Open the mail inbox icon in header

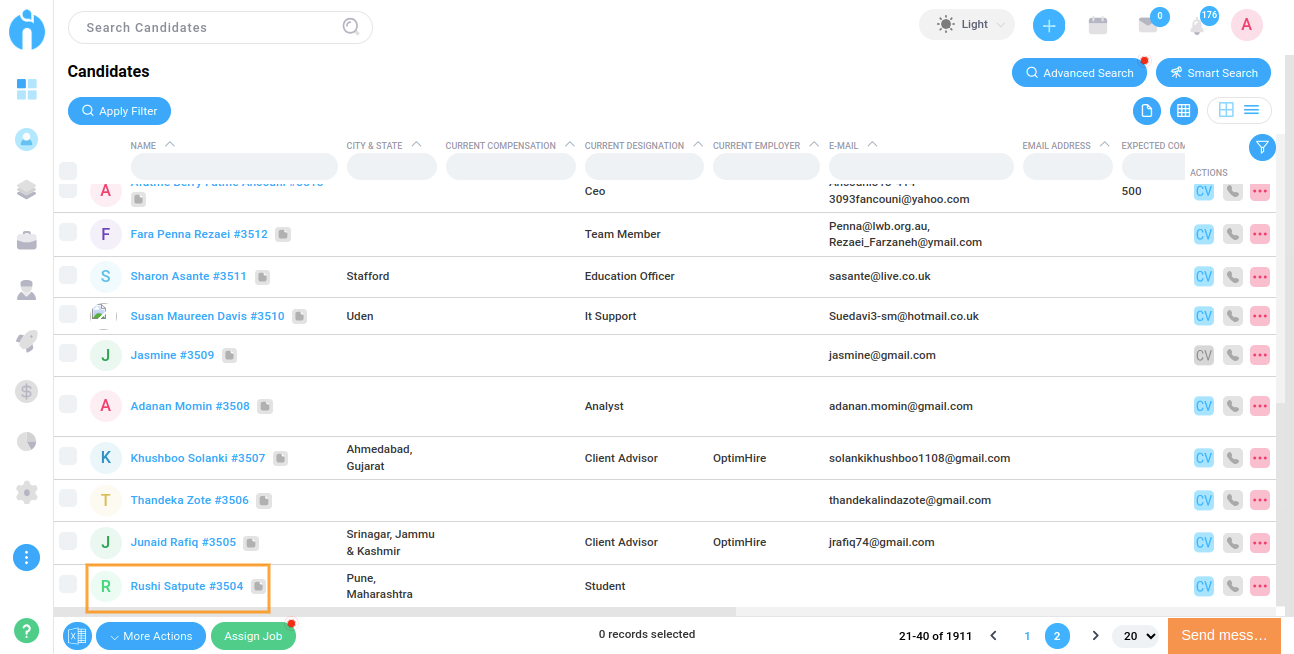1147,26
